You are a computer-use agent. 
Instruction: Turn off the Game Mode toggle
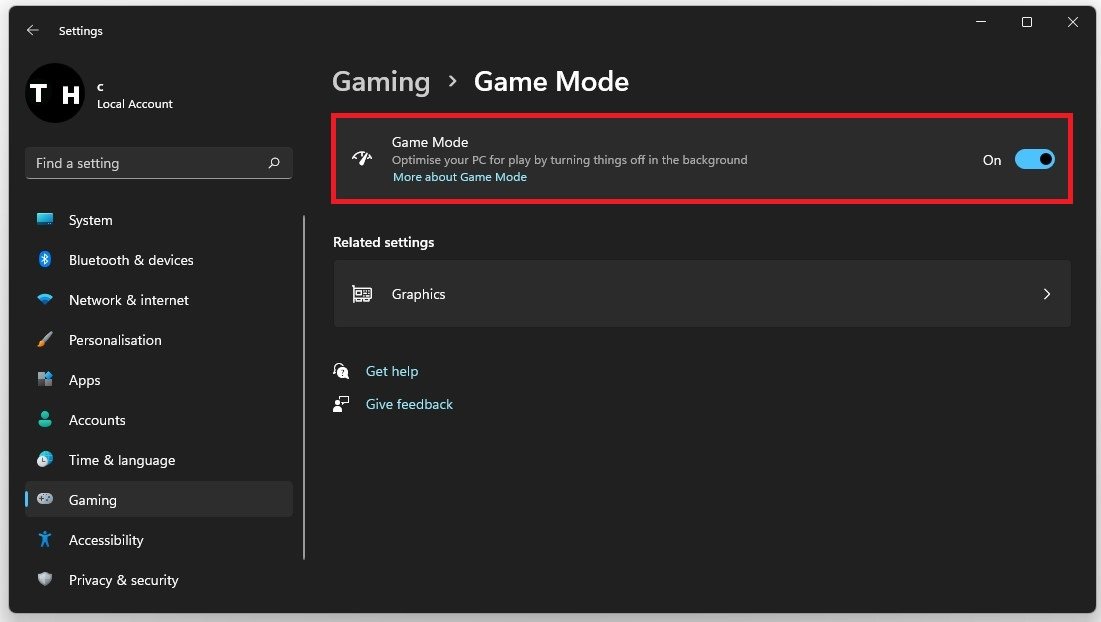click(1034, 160)
